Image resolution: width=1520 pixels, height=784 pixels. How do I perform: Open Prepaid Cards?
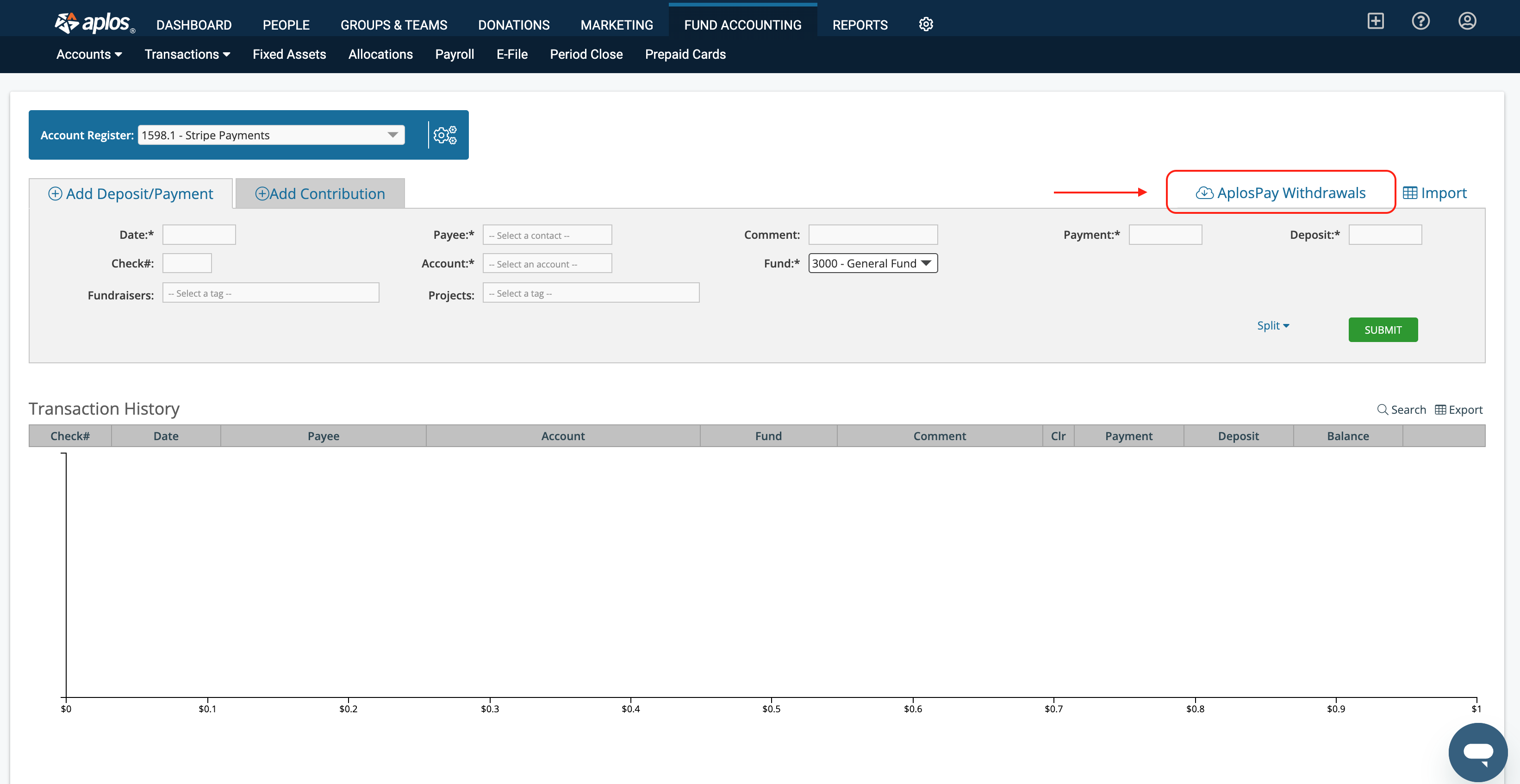coord(685,54)
